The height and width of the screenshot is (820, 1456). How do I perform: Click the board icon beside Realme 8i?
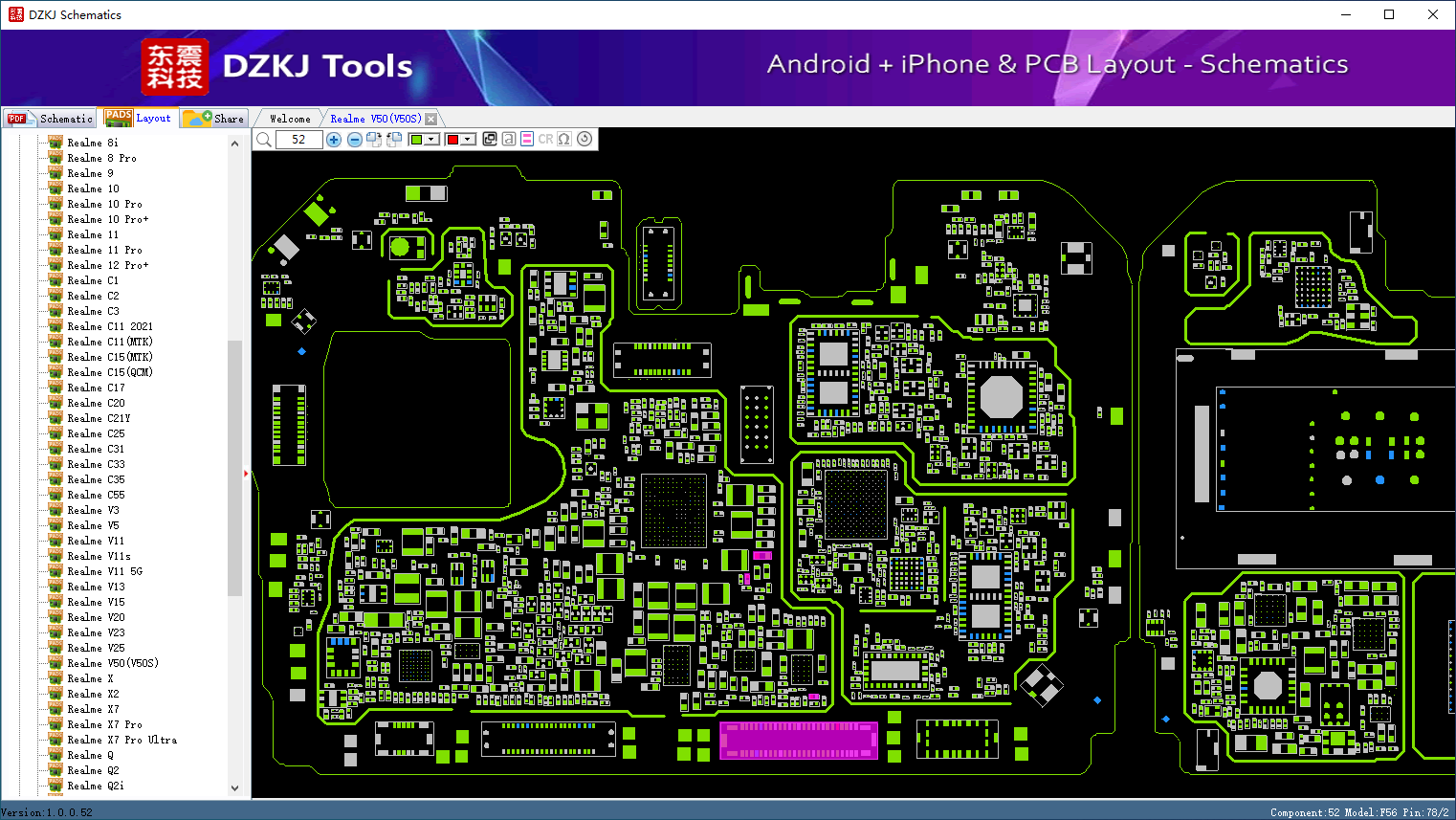[x=55, y=143]
